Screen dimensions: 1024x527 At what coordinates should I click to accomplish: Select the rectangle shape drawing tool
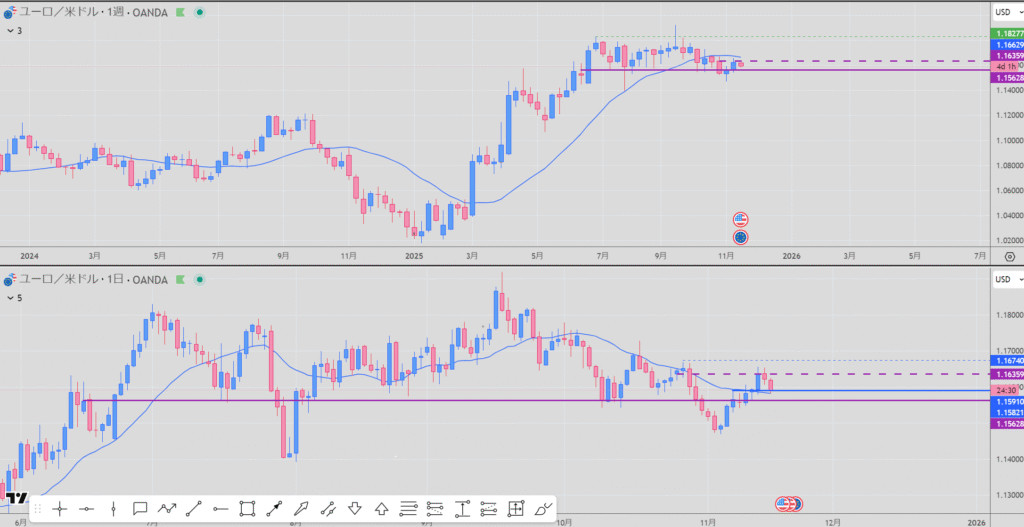pos(248,509)
